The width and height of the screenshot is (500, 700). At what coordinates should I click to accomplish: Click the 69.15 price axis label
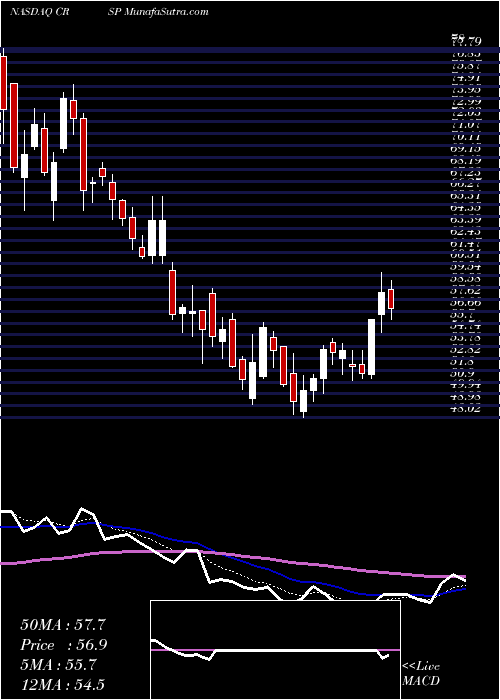tap(466, 146)
